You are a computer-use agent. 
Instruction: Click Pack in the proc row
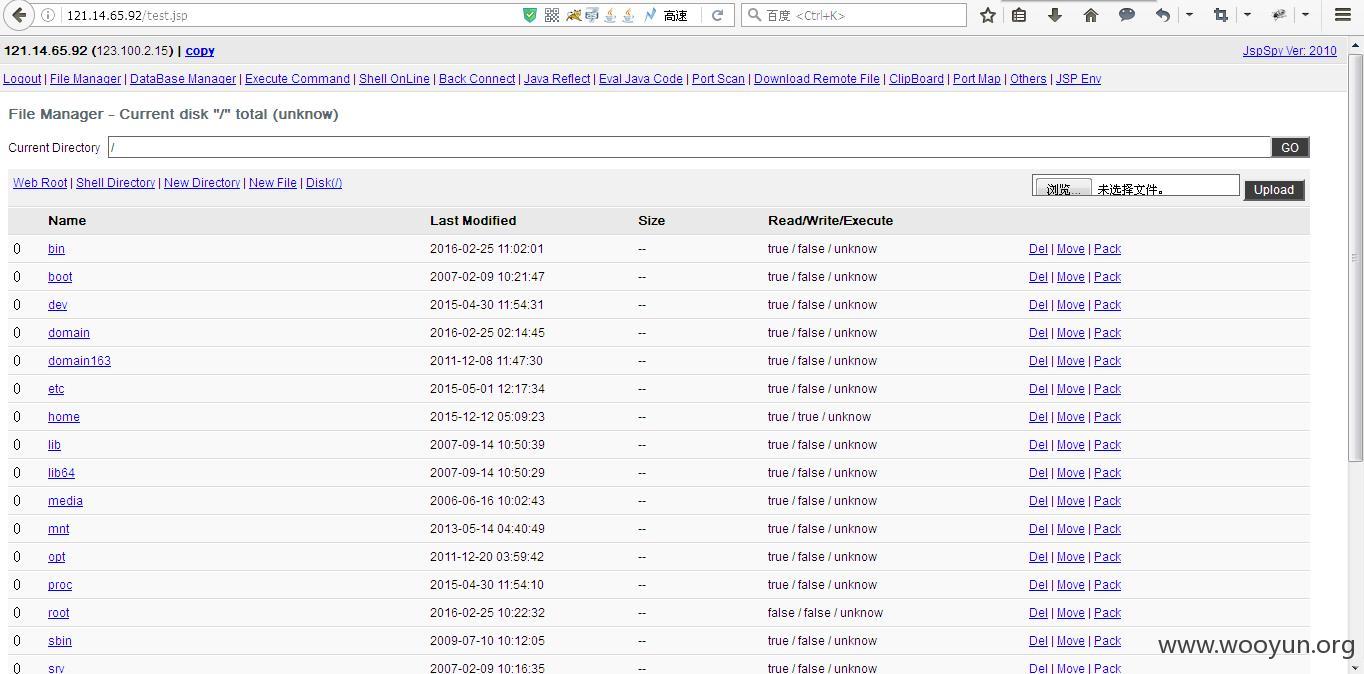(1107, 585)
